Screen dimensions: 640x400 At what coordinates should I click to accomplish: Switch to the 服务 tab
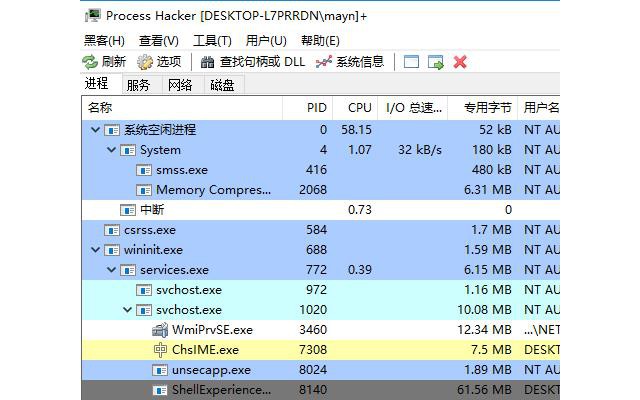click(138, 85)
